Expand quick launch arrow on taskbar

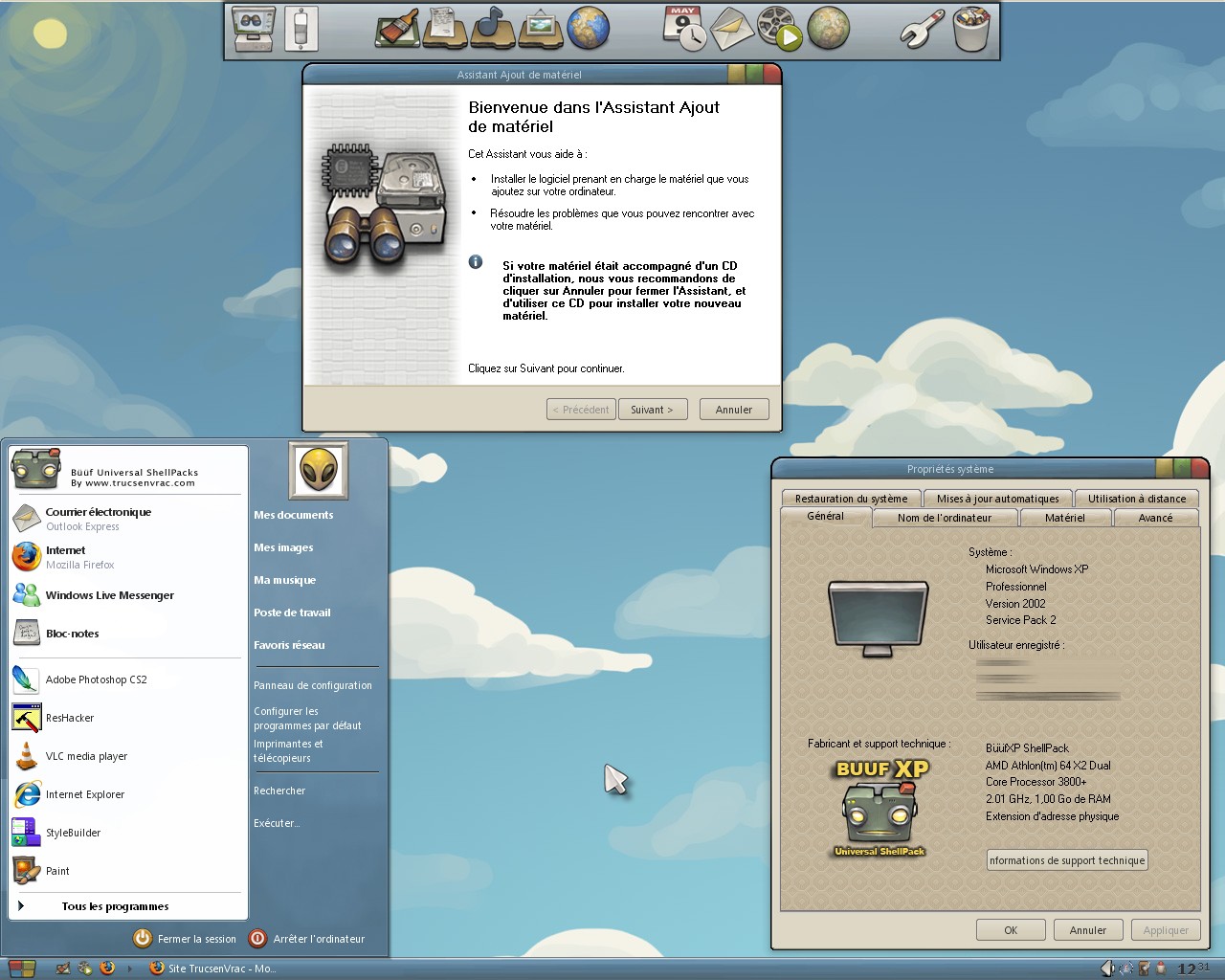pos(130,969)
